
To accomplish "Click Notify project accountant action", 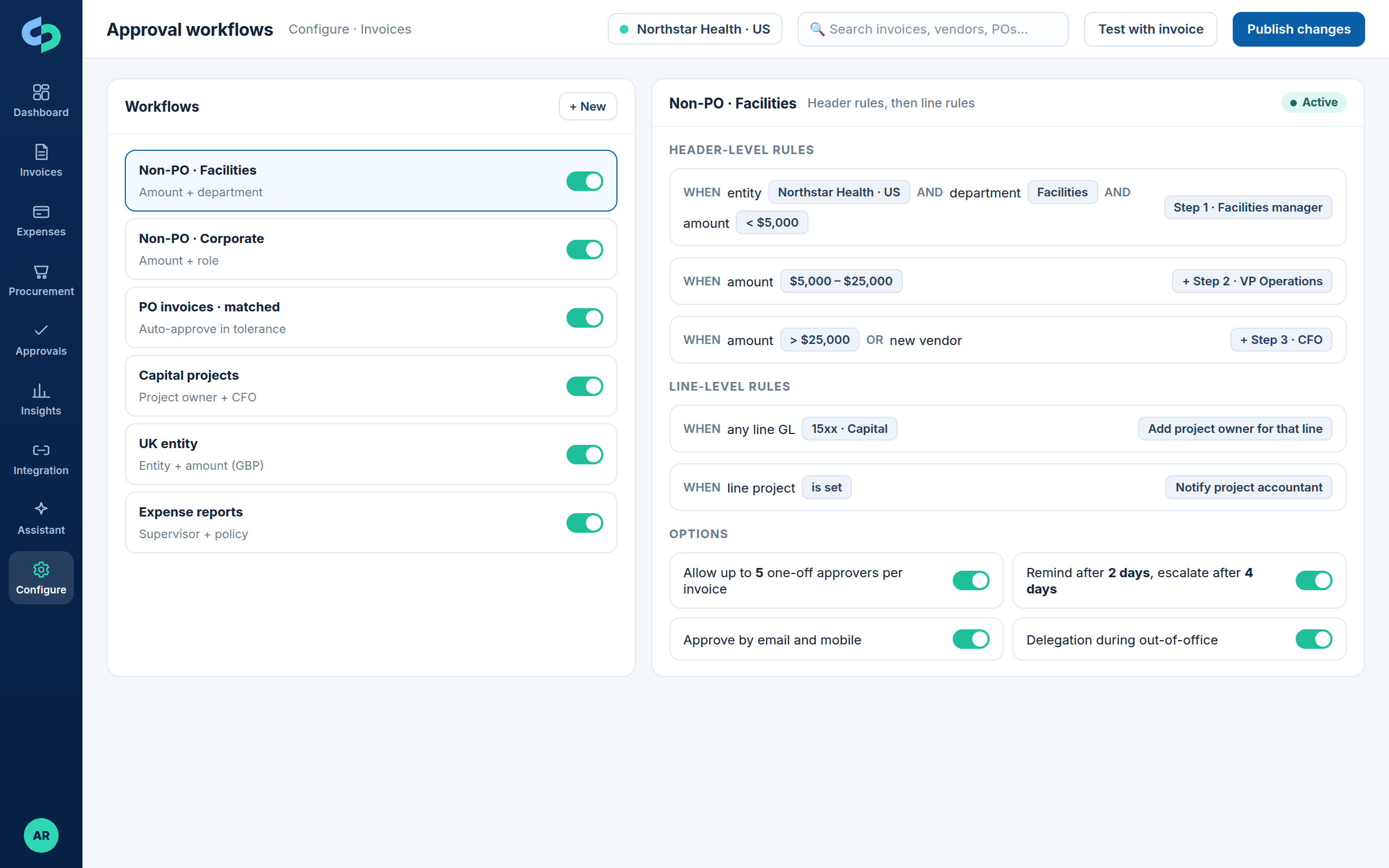I will [x=1248, y=487].
